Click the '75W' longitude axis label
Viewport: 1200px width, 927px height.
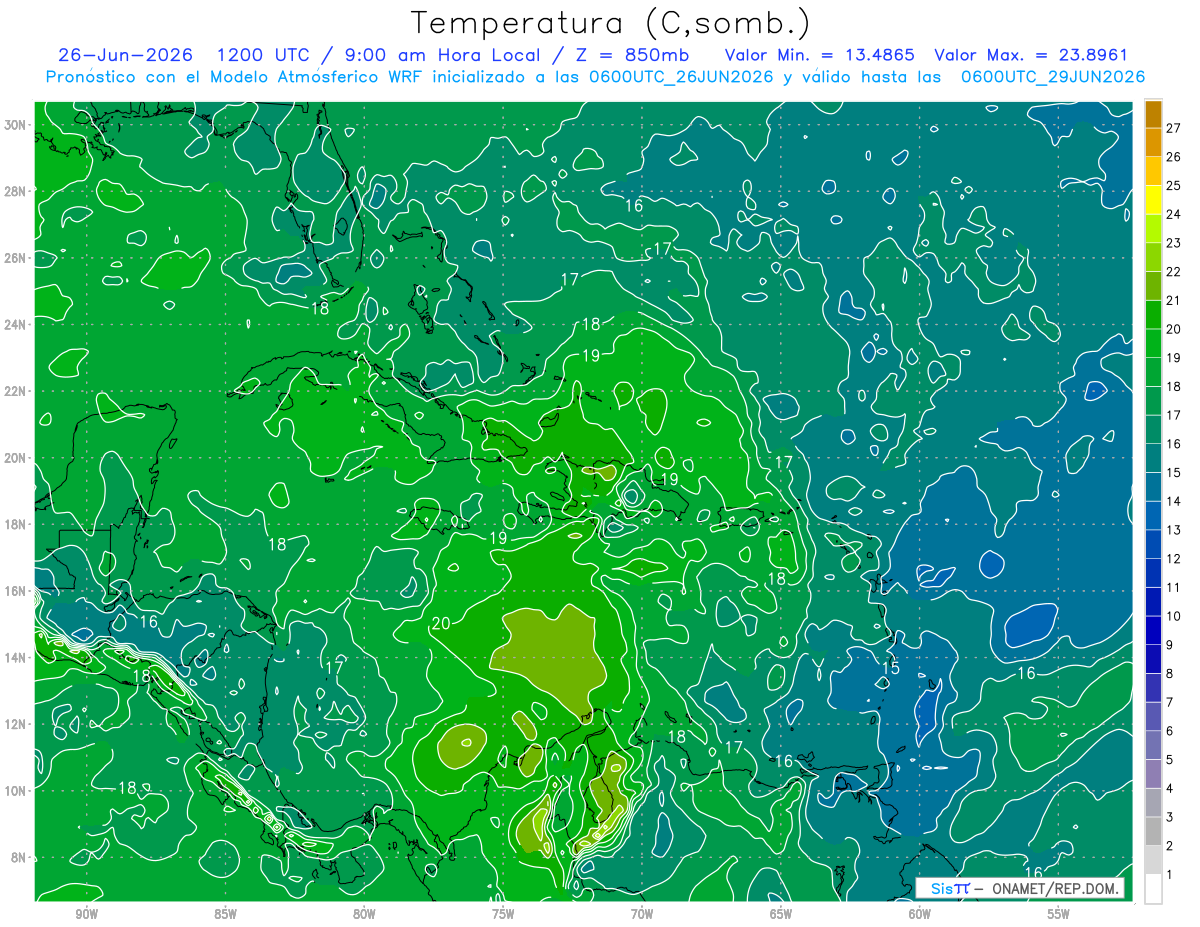pyautogui.click(x=503, y=914)
